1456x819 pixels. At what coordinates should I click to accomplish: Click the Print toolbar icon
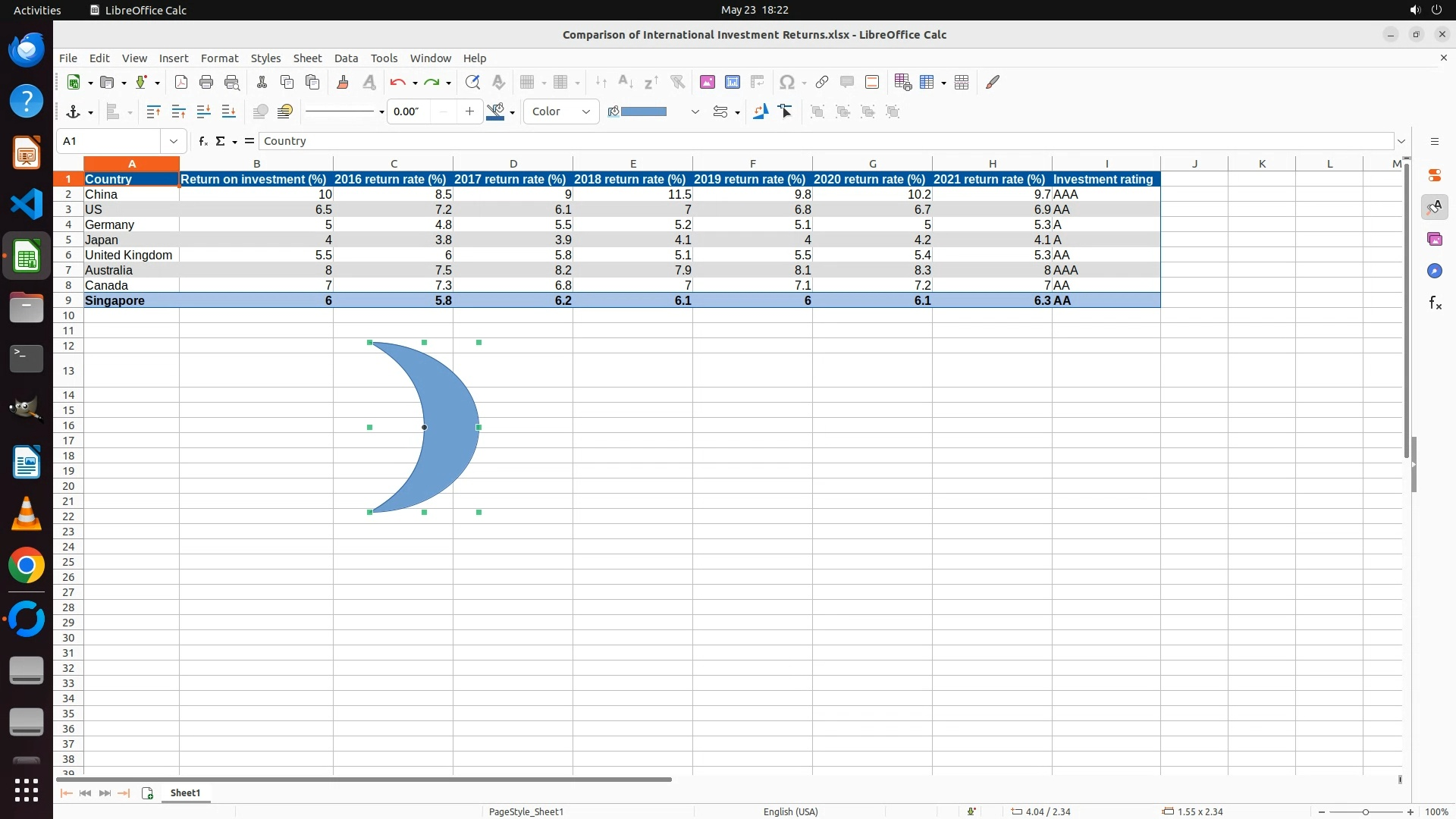(206, 82)
